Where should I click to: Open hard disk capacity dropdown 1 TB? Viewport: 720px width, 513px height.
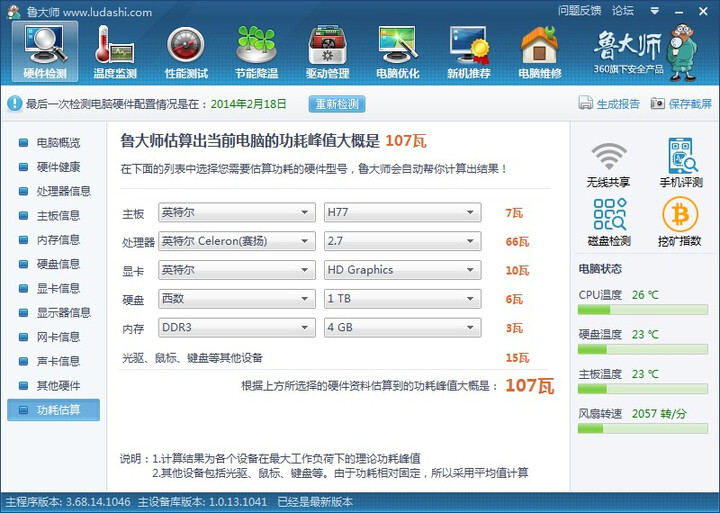(x=403, y=299)
